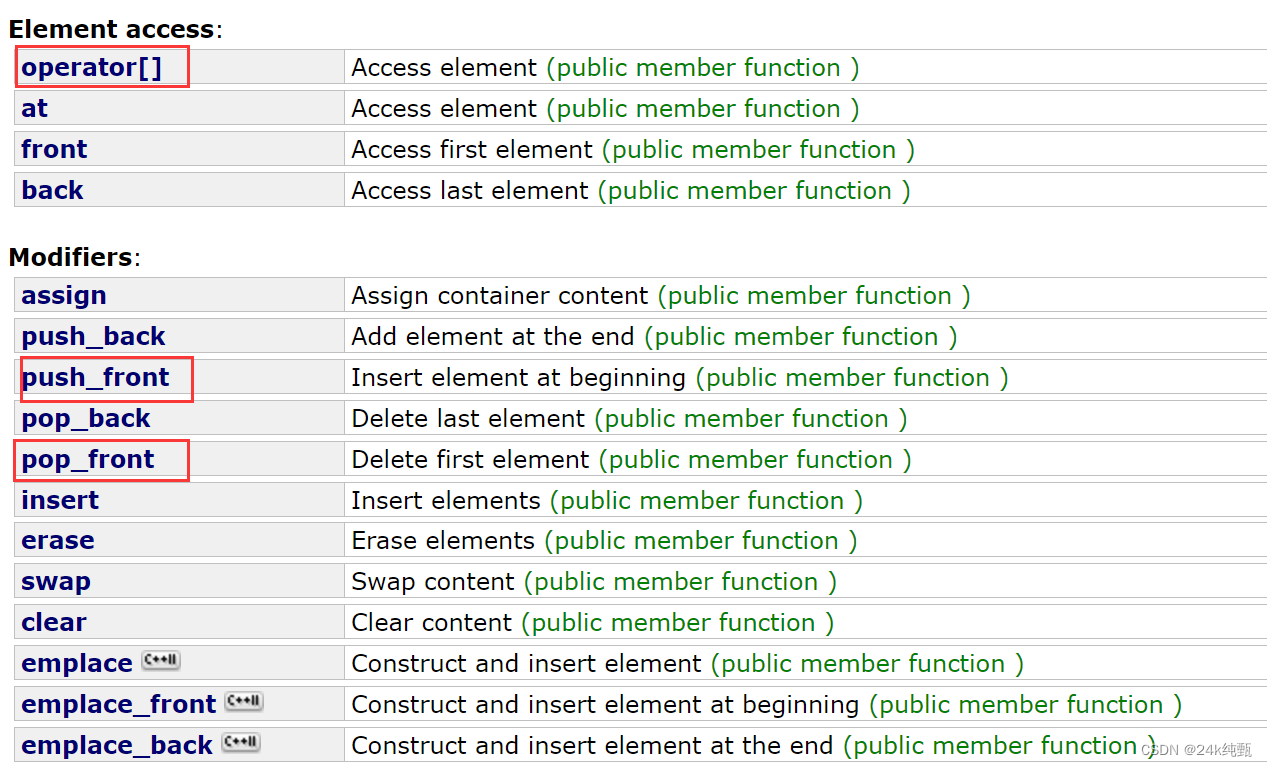Screen dimensions: 1267x767
Task: Click the 'Delete first element' description cell
Action: (470, 460)
